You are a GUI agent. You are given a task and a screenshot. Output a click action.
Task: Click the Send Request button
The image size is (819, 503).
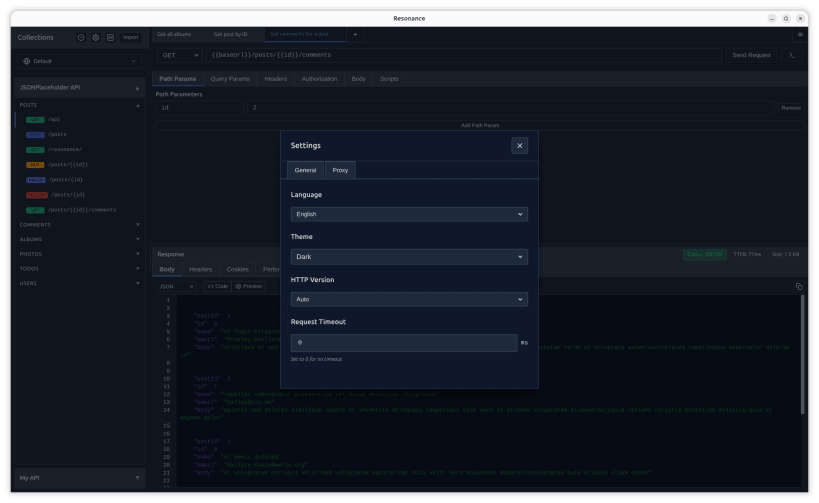751,55
